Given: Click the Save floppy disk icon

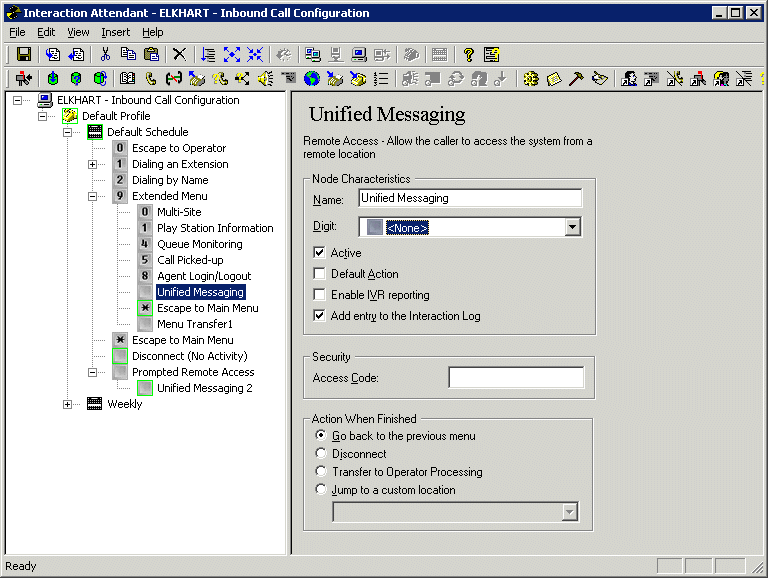Looking at the screenshot, I should click(x=24, y=54).
